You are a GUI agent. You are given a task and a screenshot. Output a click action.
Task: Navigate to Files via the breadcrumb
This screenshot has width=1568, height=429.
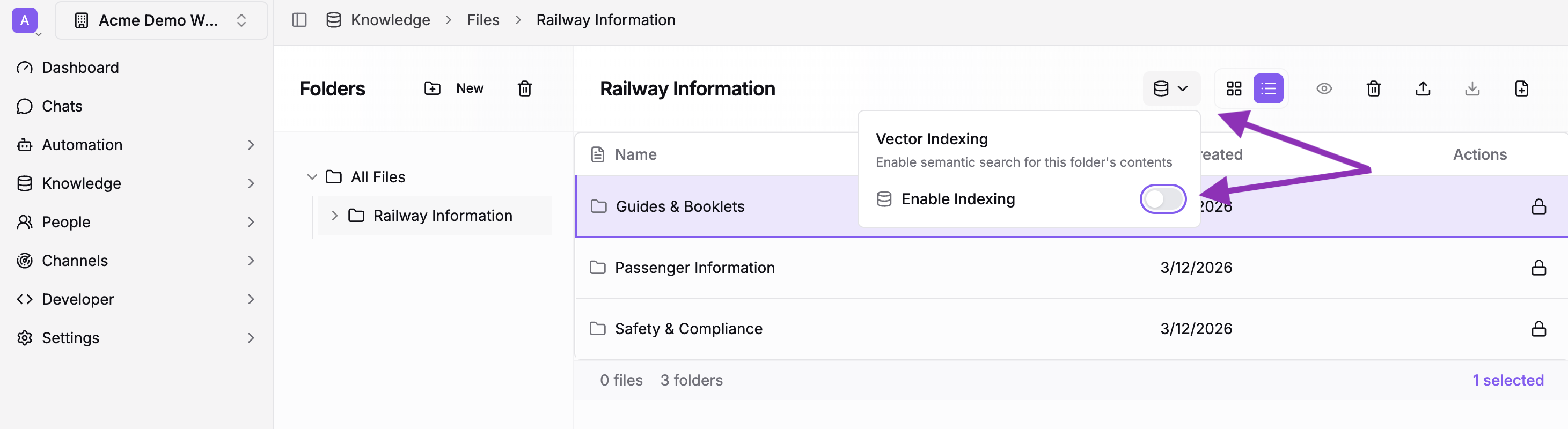click(x=483, y=19)
